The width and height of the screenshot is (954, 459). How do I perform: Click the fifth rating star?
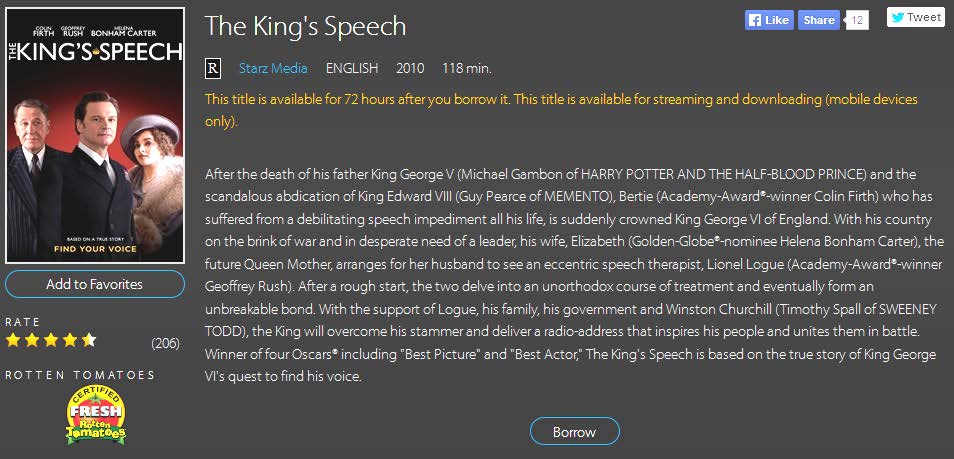(89, 341)
